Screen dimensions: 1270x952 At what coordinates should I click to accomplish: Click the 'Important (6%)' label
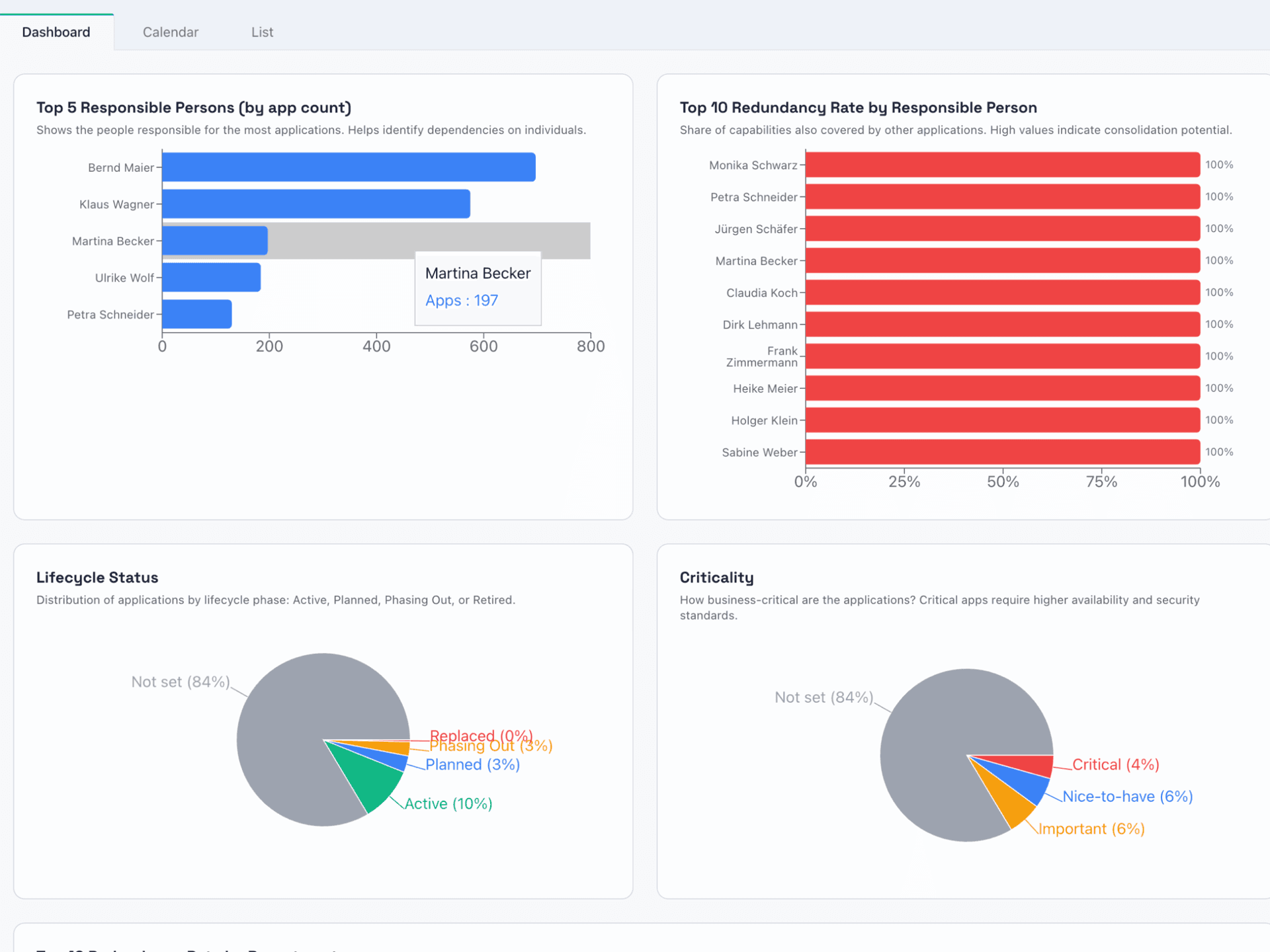click(x=1091, y=829)
